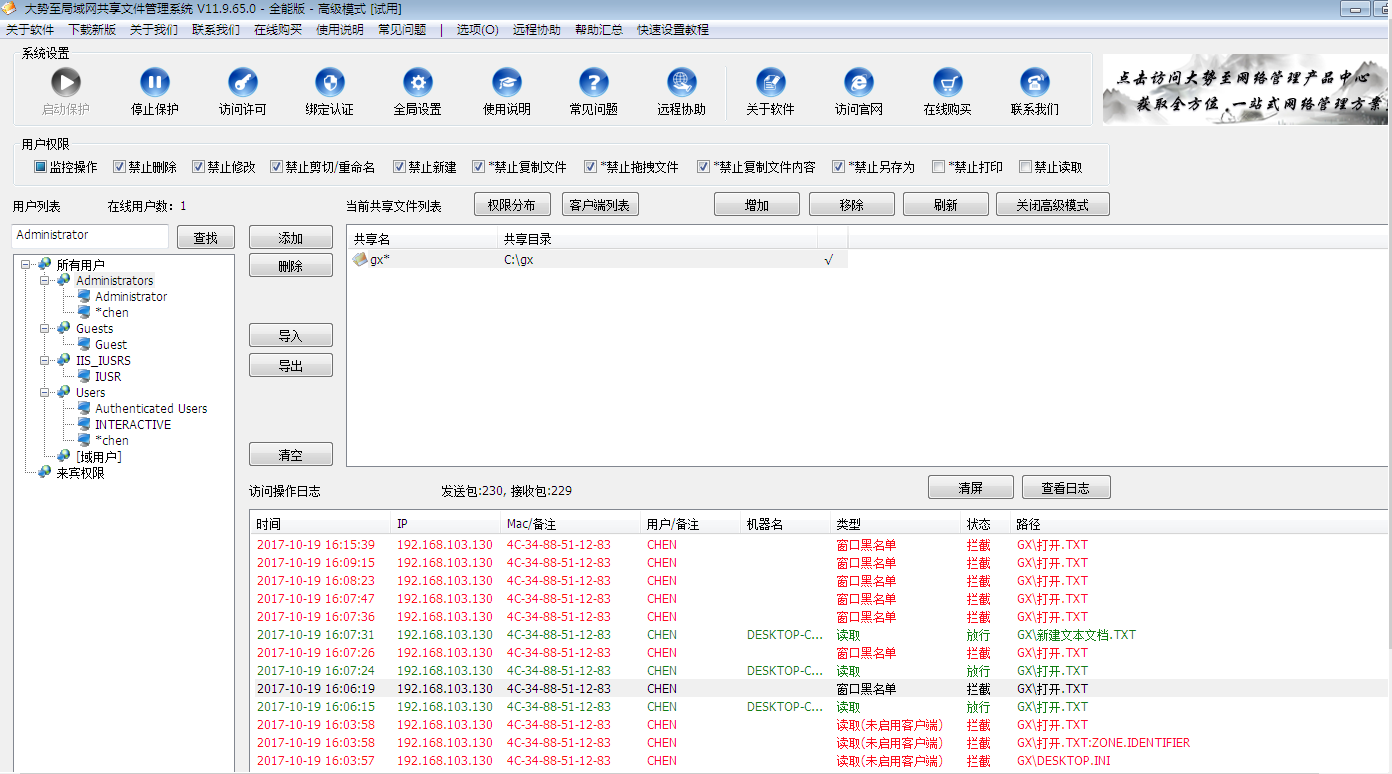Open 全局设置 gear icon
The height and width of the screenshot is (774, 1392).
click(417, 83)
